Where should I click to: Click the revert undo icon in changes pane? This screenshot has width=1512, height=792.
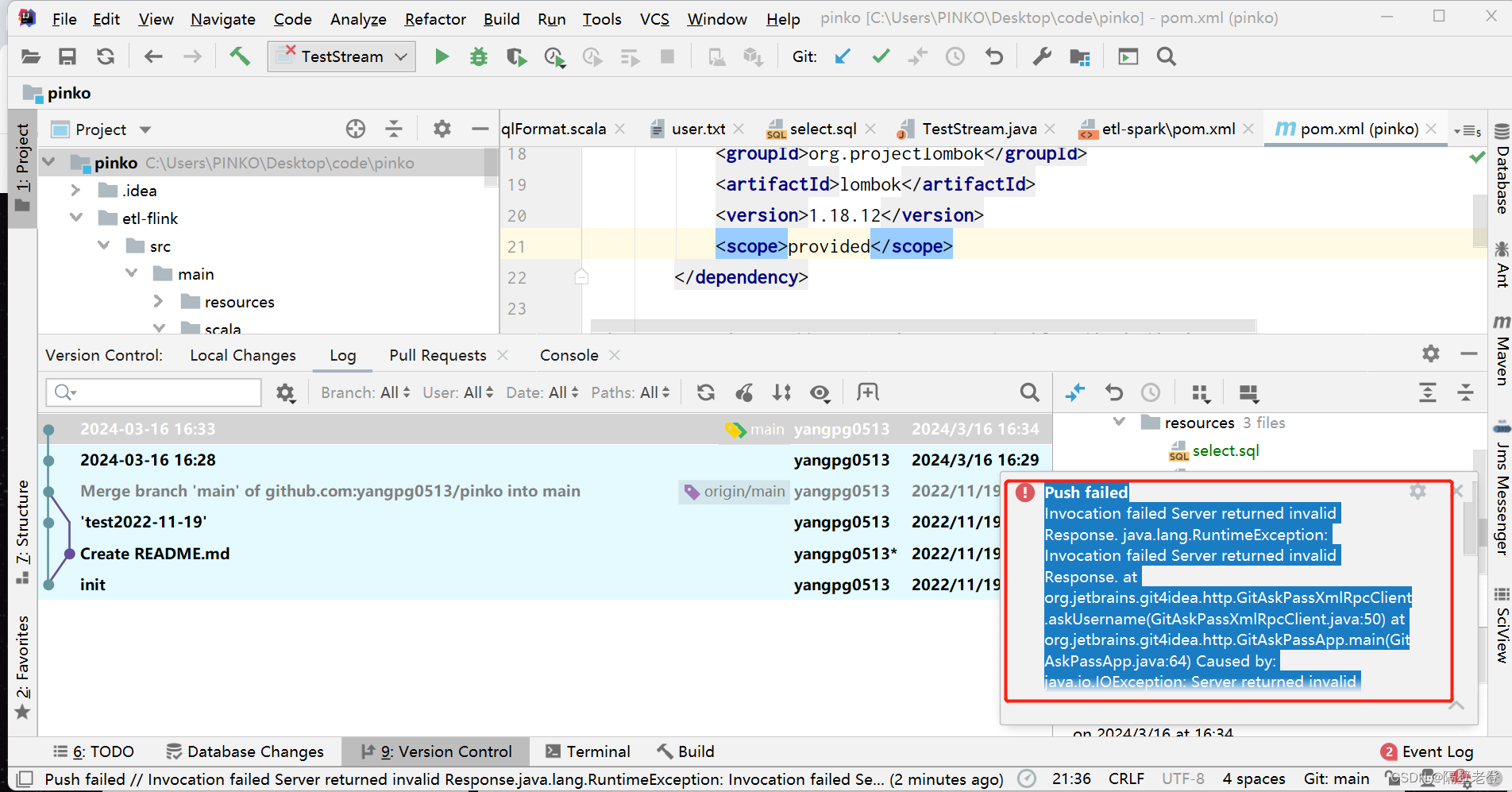coord(1113,392)
